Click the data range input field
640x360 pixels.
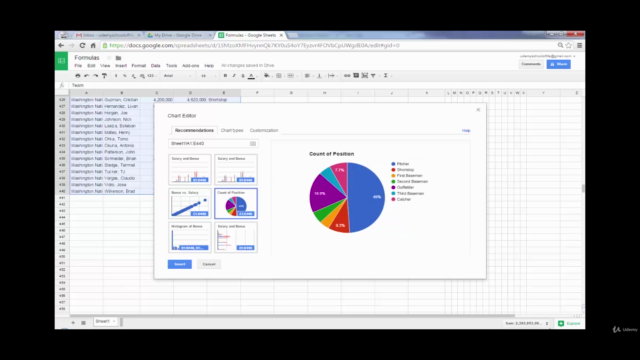point(213,144)
